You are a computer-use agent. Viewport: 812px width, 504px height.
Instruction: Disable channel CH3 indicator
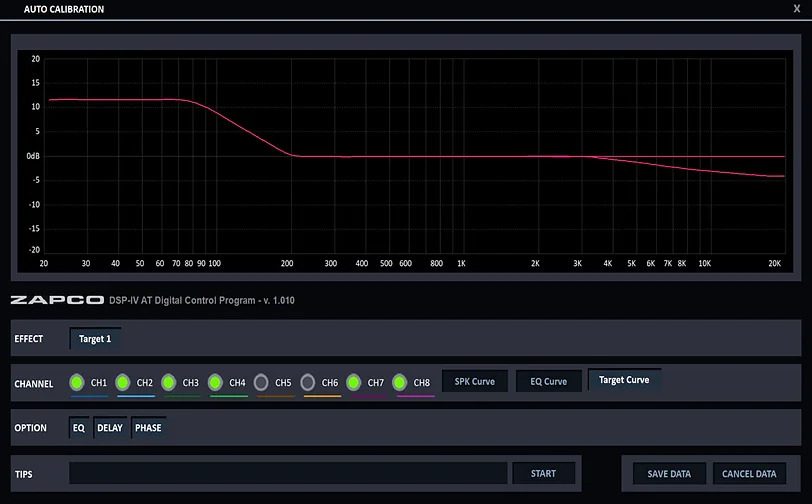coord(168,383)
